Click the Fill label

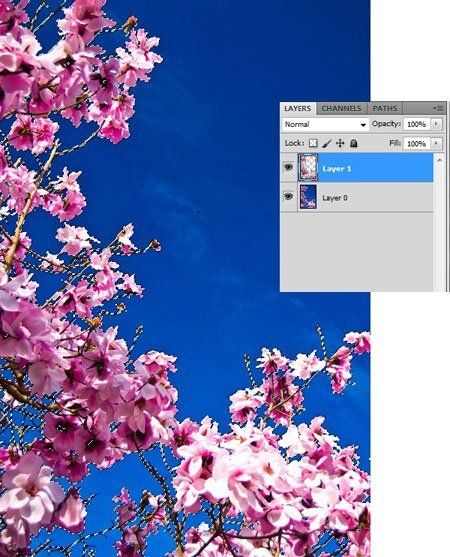[x=395, y=143]
